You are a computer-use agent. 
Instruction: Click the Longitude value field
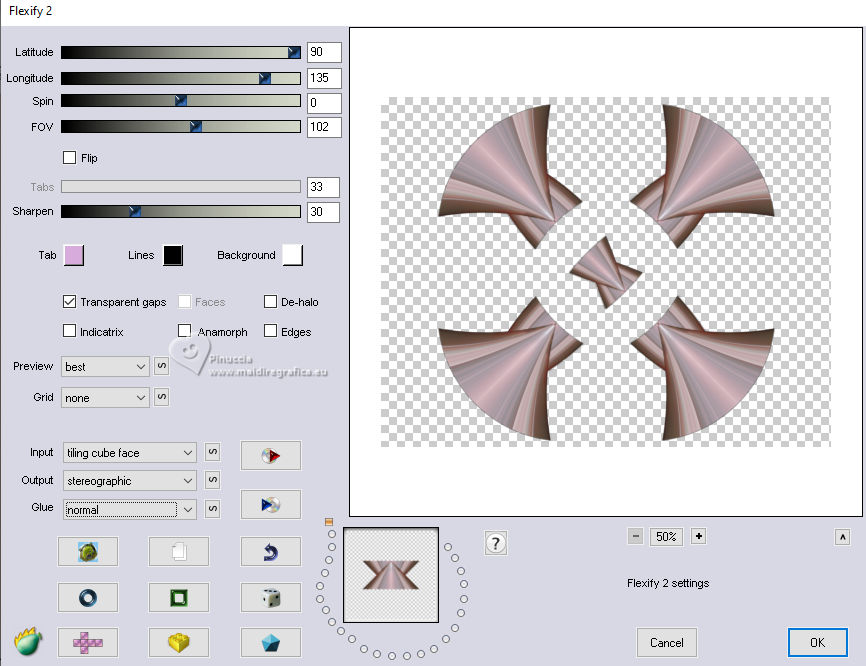pos(324,78)
